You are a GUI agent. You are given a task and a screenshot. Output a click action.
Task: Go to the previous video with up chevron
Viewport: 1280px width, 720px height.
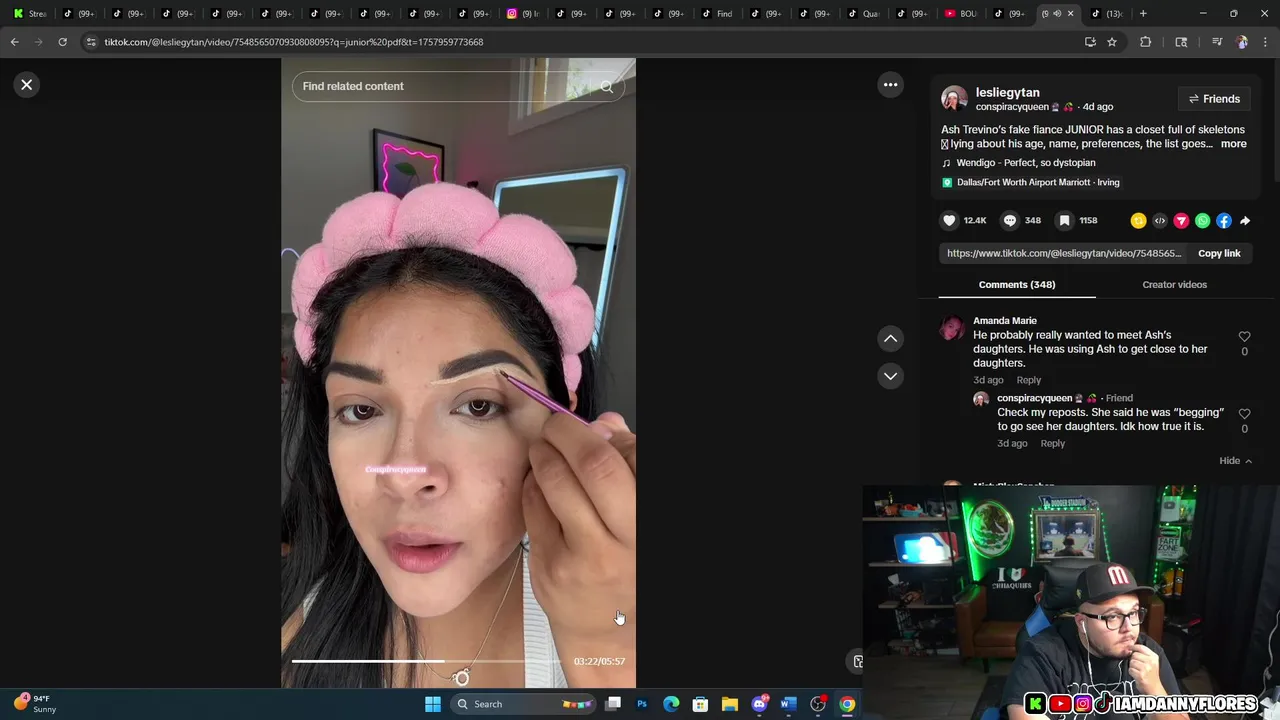point(890,339)
